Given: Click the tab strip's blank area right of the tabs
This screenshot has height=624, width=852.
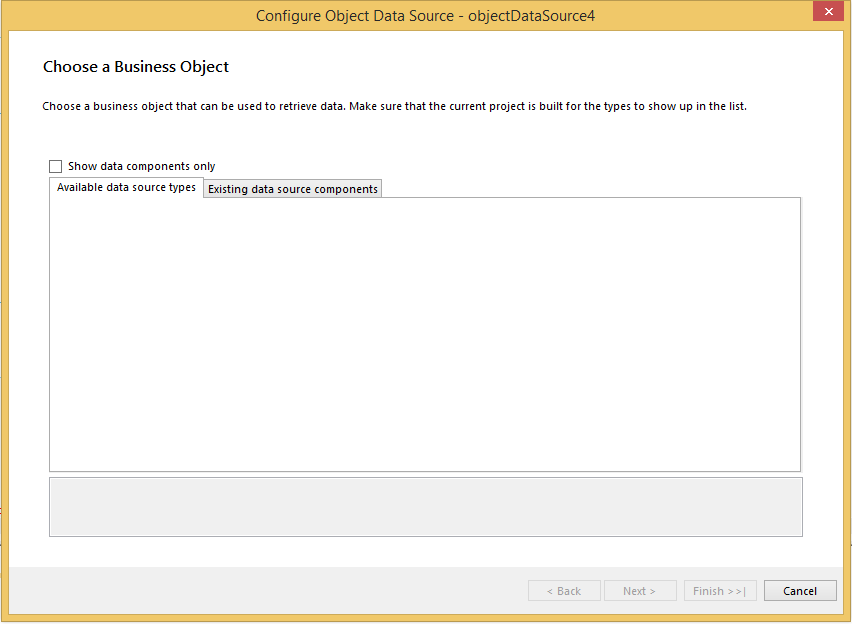Looking at the screenshot, I should [x=590, y=188].
